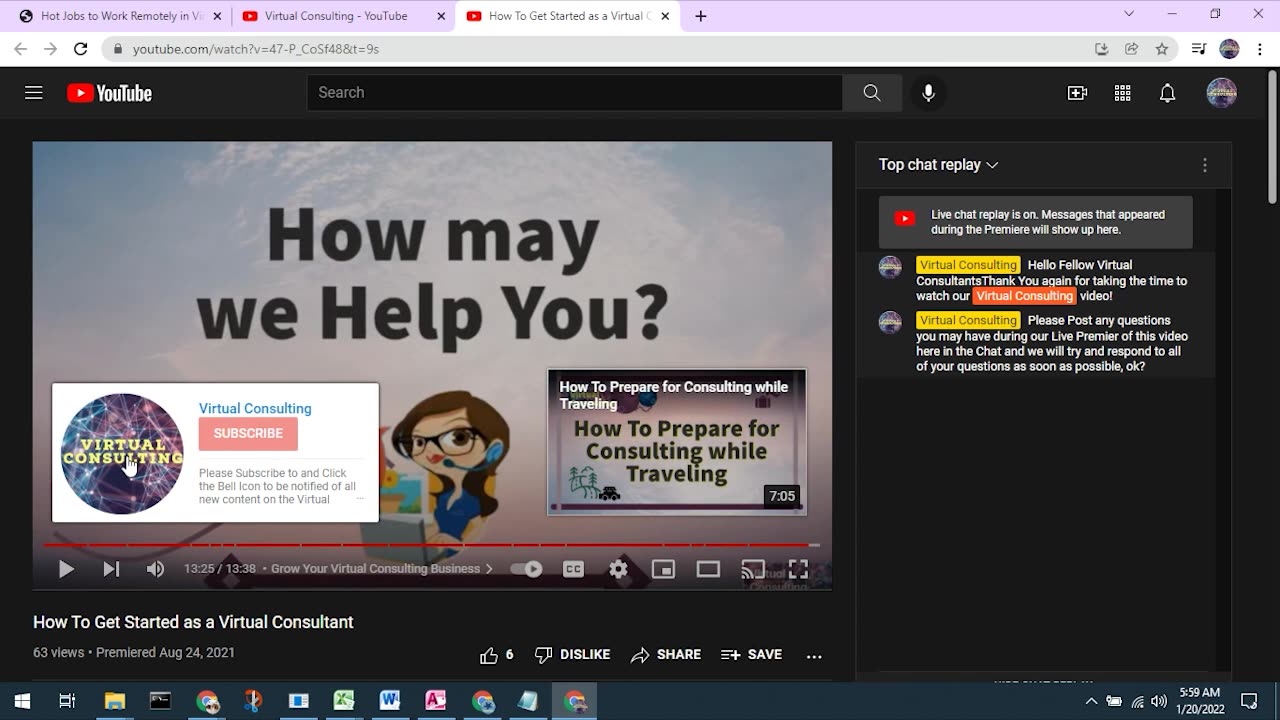Click the SHARE button
This screenshot has height=720, width=1280.
click(666, 655)
